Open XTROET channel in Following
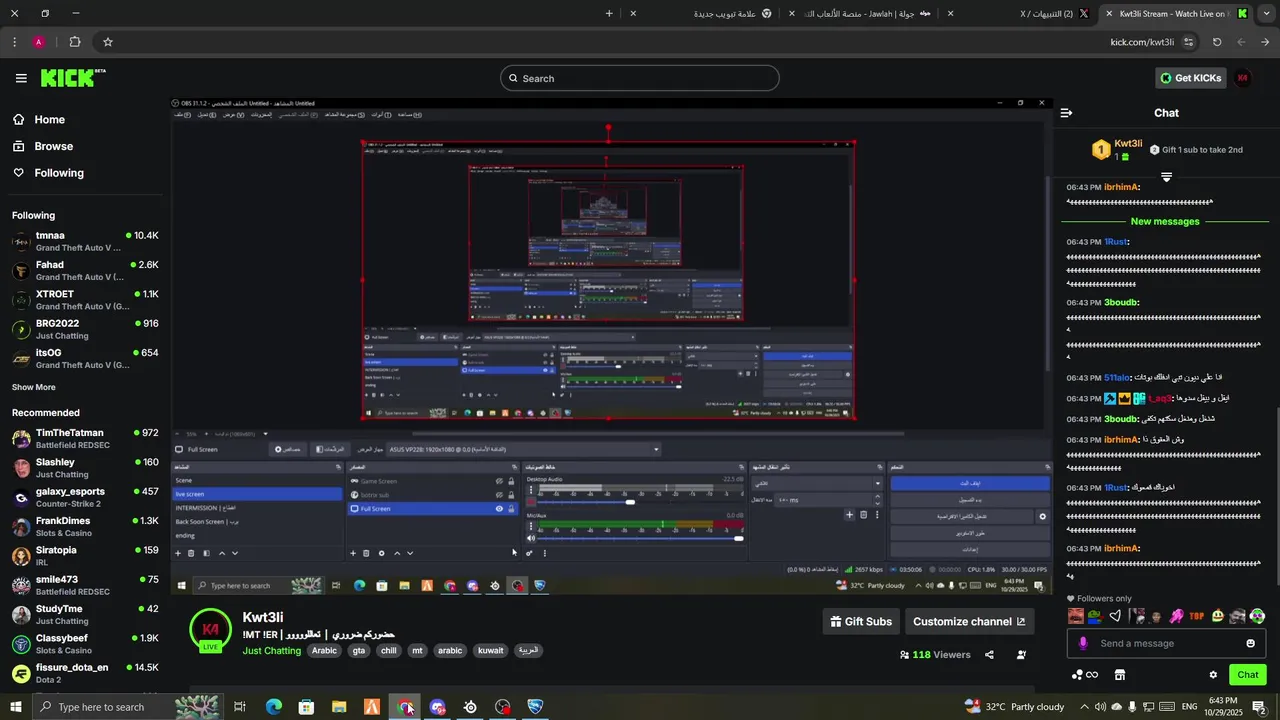This screenshot has height=720, width=1280. click(x=85, y=300)
